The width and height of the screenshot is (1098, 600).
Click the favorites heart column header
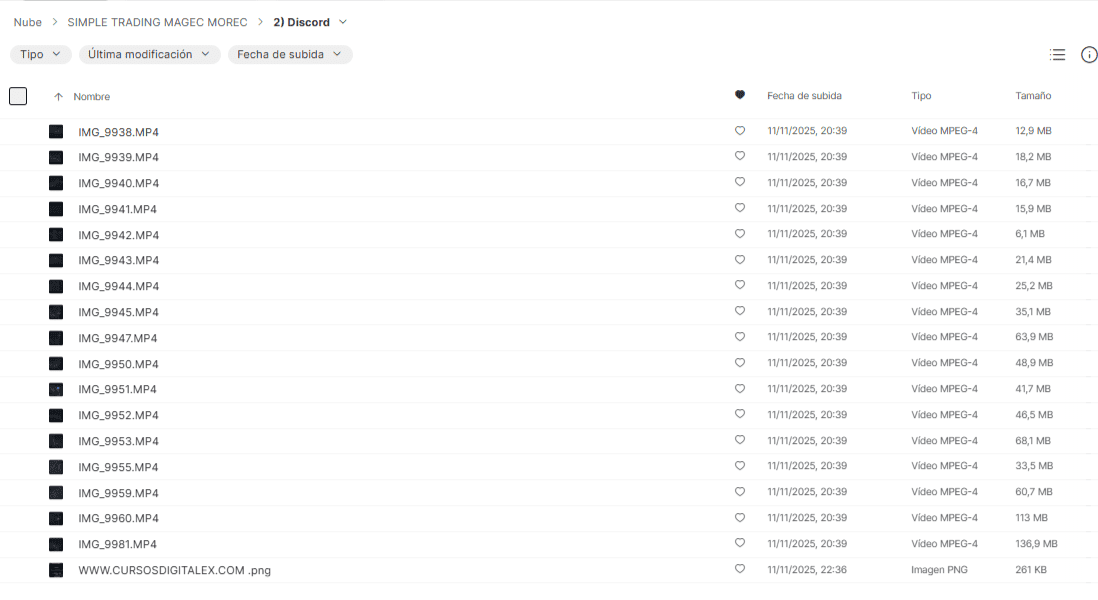pyautogui.click(x=740, y=96)
